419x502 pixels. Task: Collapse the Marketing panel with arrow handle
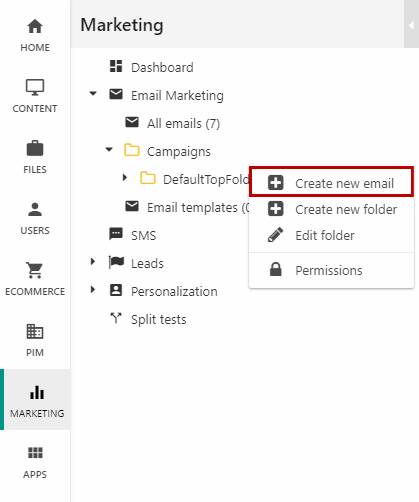(411, 25)
